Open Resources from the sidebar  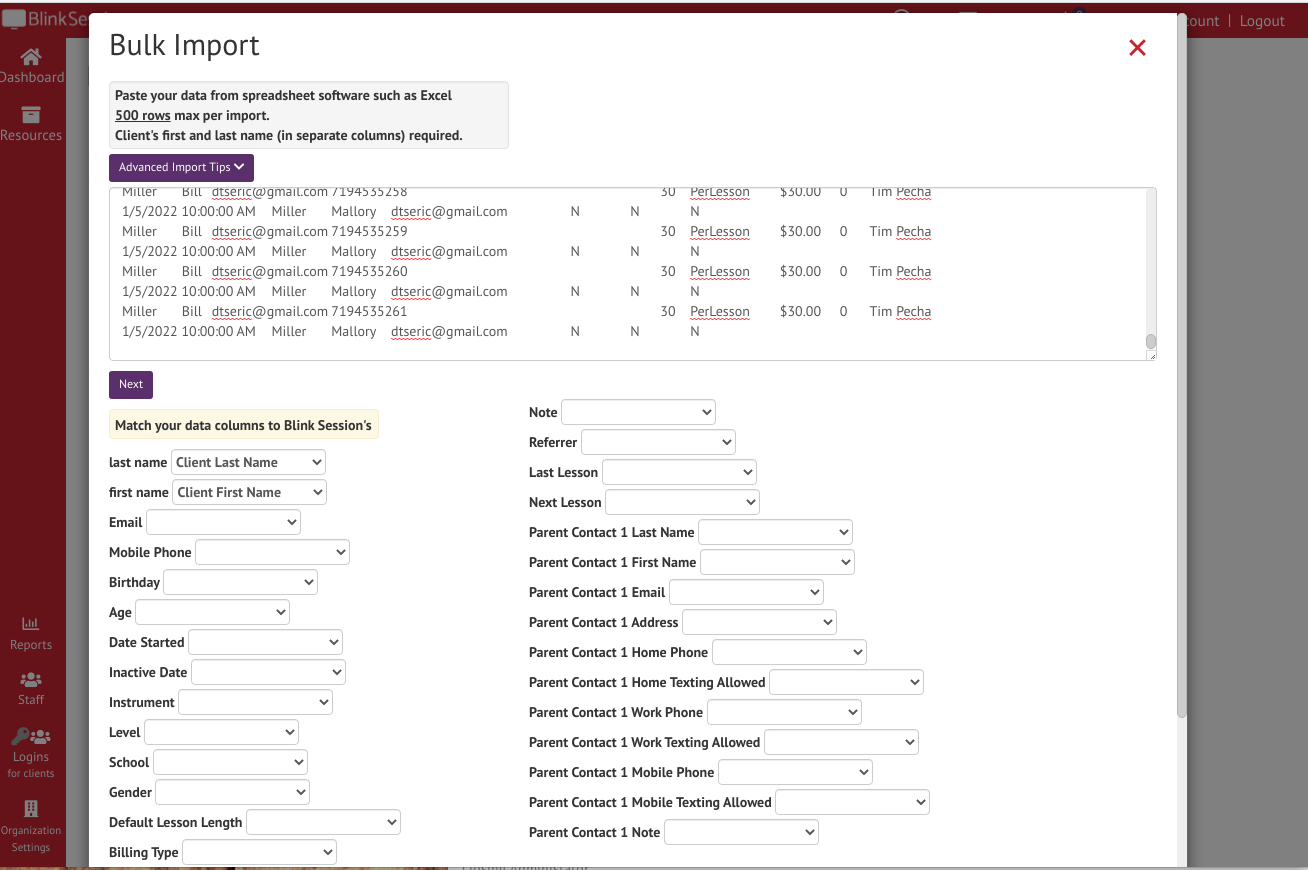[31, 115]
